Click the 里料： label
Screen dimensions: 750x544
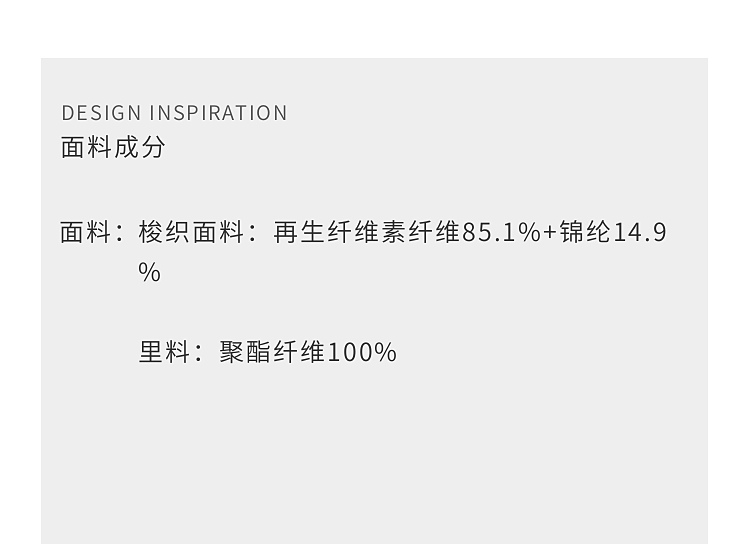(171, 352)
